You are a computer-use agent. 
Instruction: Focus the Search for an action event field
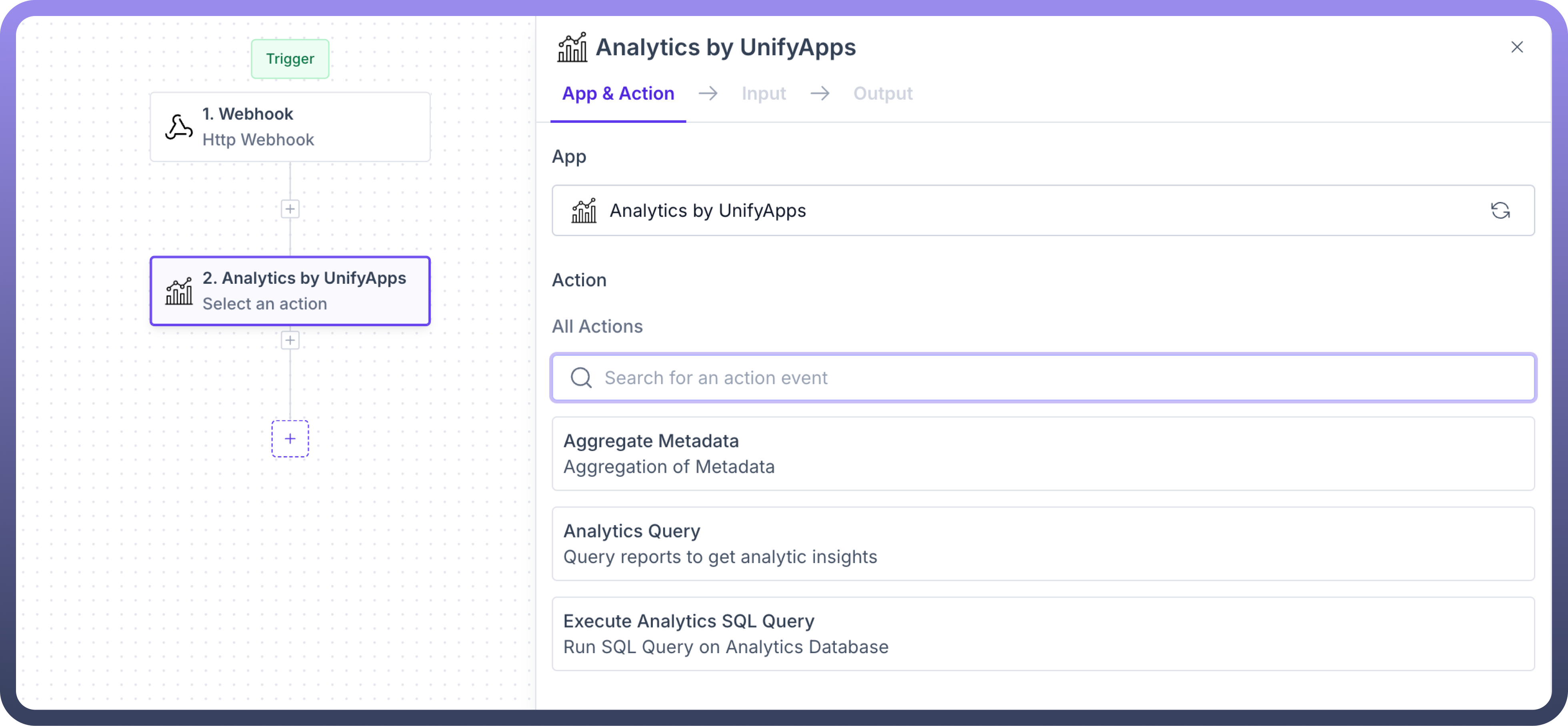pos(1059,378)
